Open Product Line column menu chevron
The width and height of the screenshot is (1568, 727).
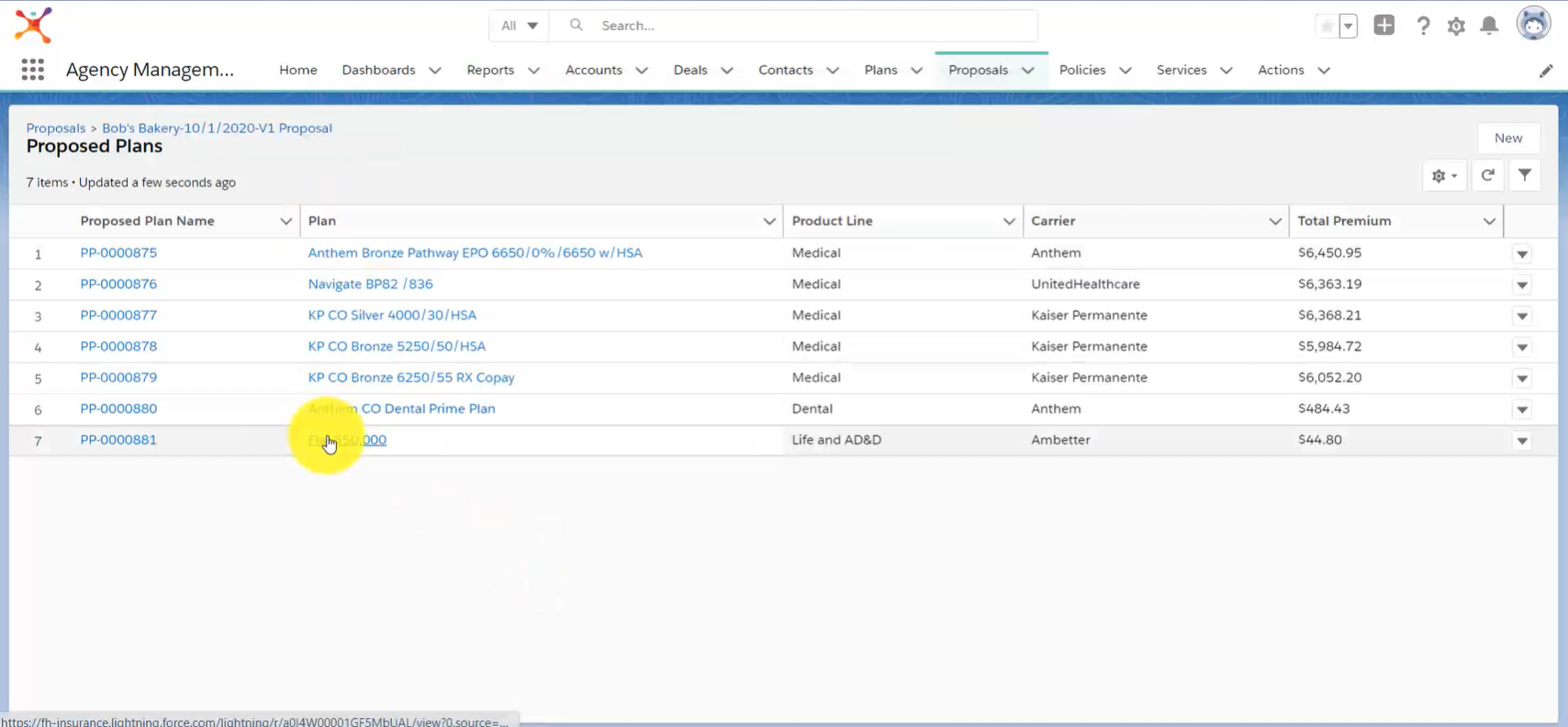pyautogui.click(x=1009, y=221)
